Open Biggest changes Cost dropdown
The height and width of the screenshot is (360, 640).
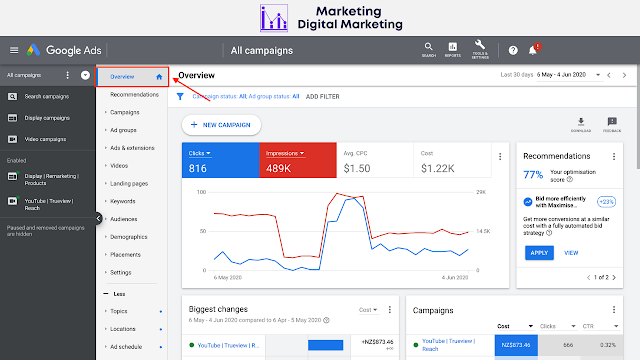coord(368,310)
